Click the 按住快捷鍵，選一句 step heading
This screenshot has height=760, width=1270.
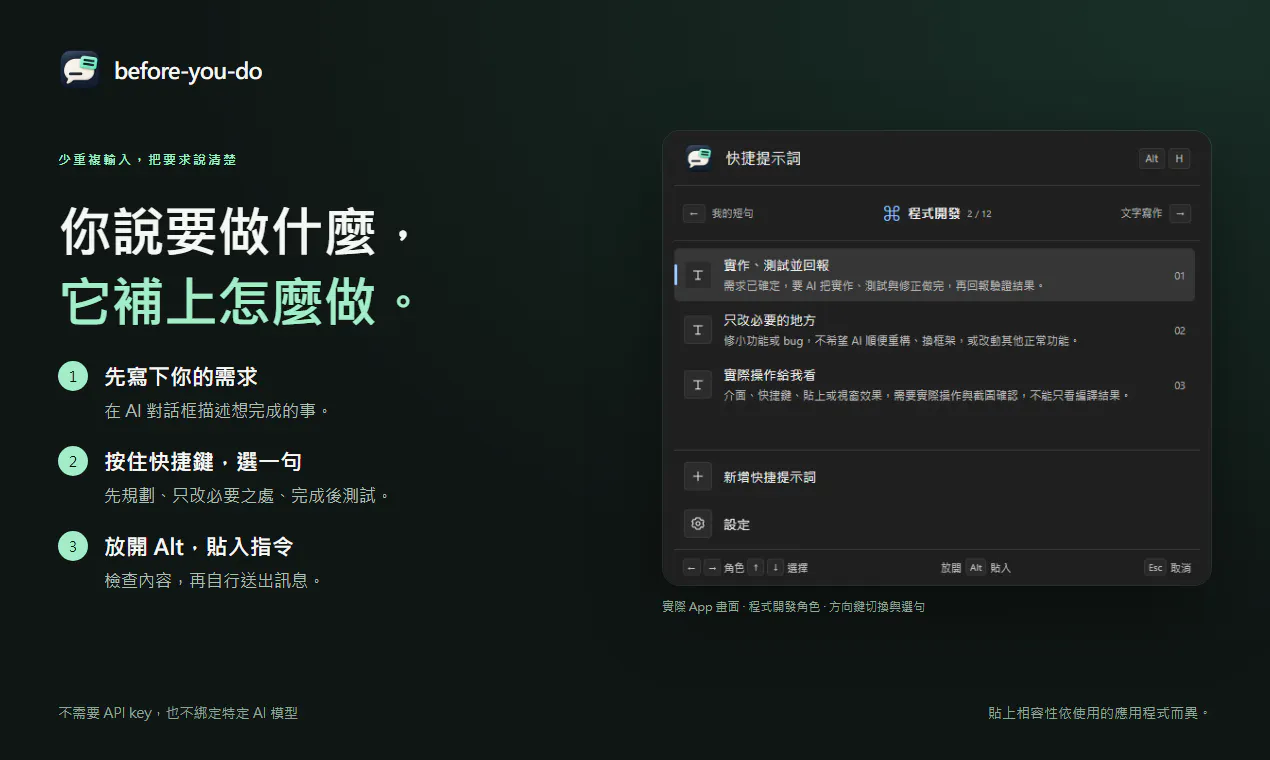tap(203, 462)
